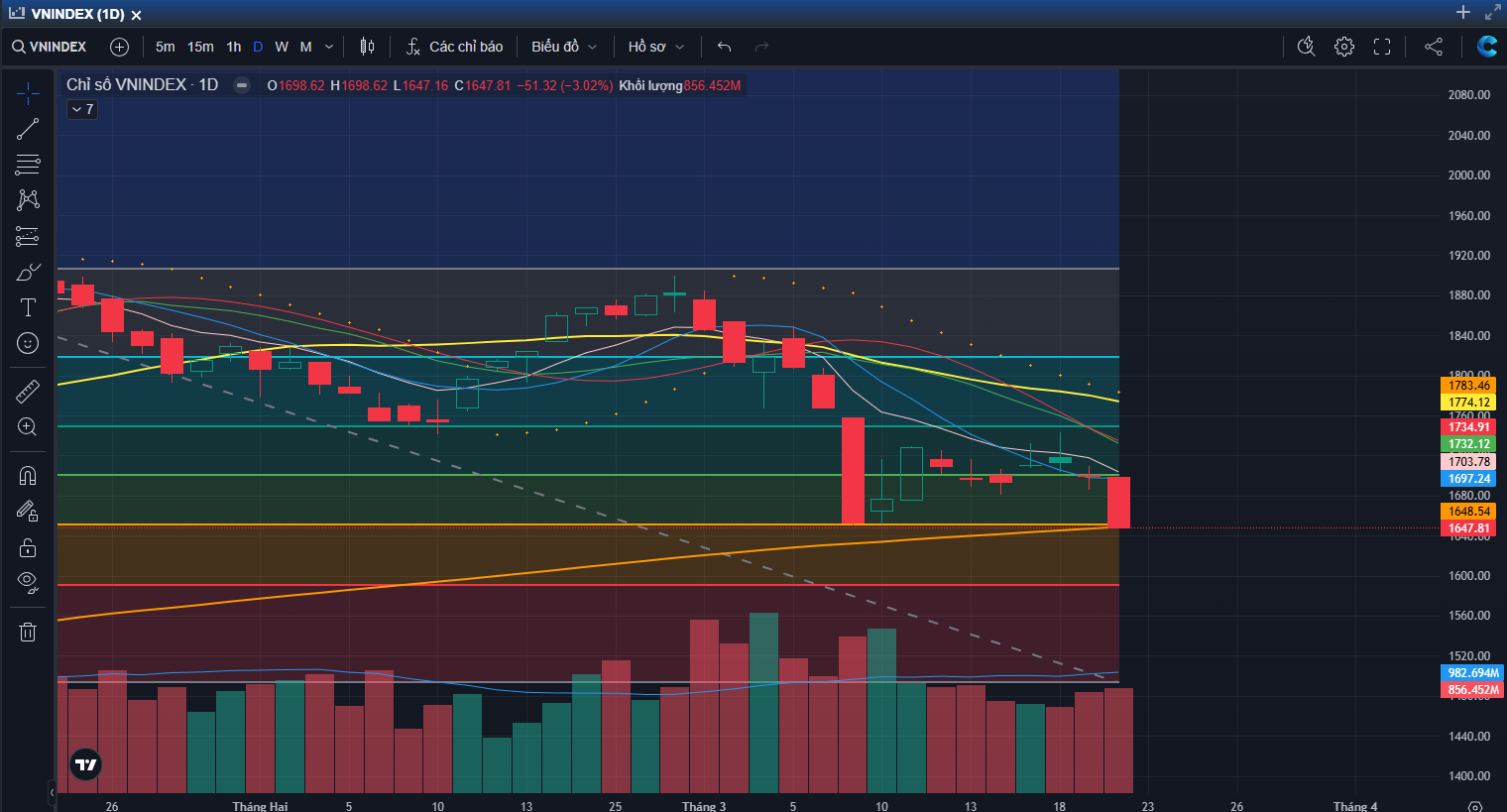The width and height of the screenshot is (1507, 812).
Task: Redo the last chart action
Action: tap(761, 47)
